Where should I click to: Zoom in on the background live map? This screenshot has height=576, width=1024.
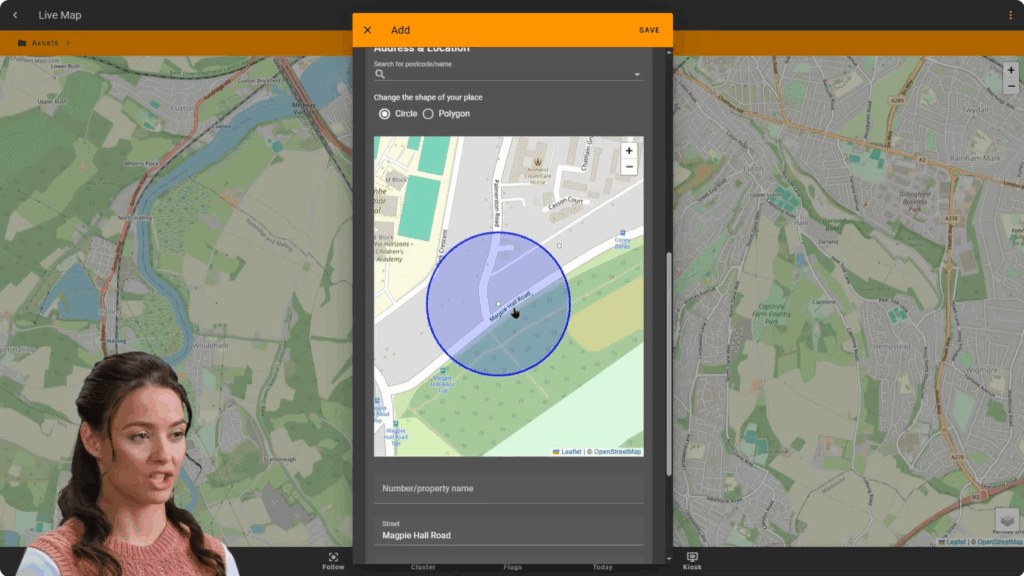click(1010, 71)
